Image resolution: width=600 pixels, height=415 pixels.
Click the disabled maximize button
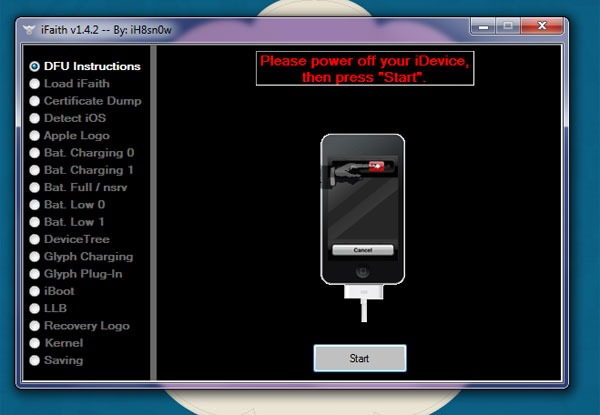(507, 26)
